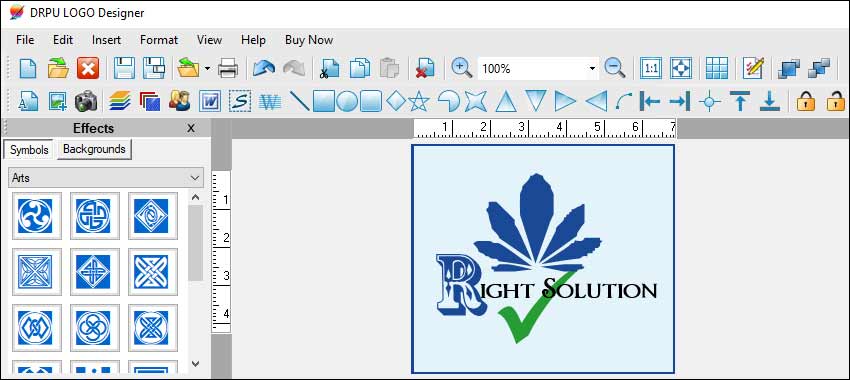Image resolution: width=850 pixels, height=380 pixels.
Task: Insert an image with the picture icon
Action: point(57,101)
